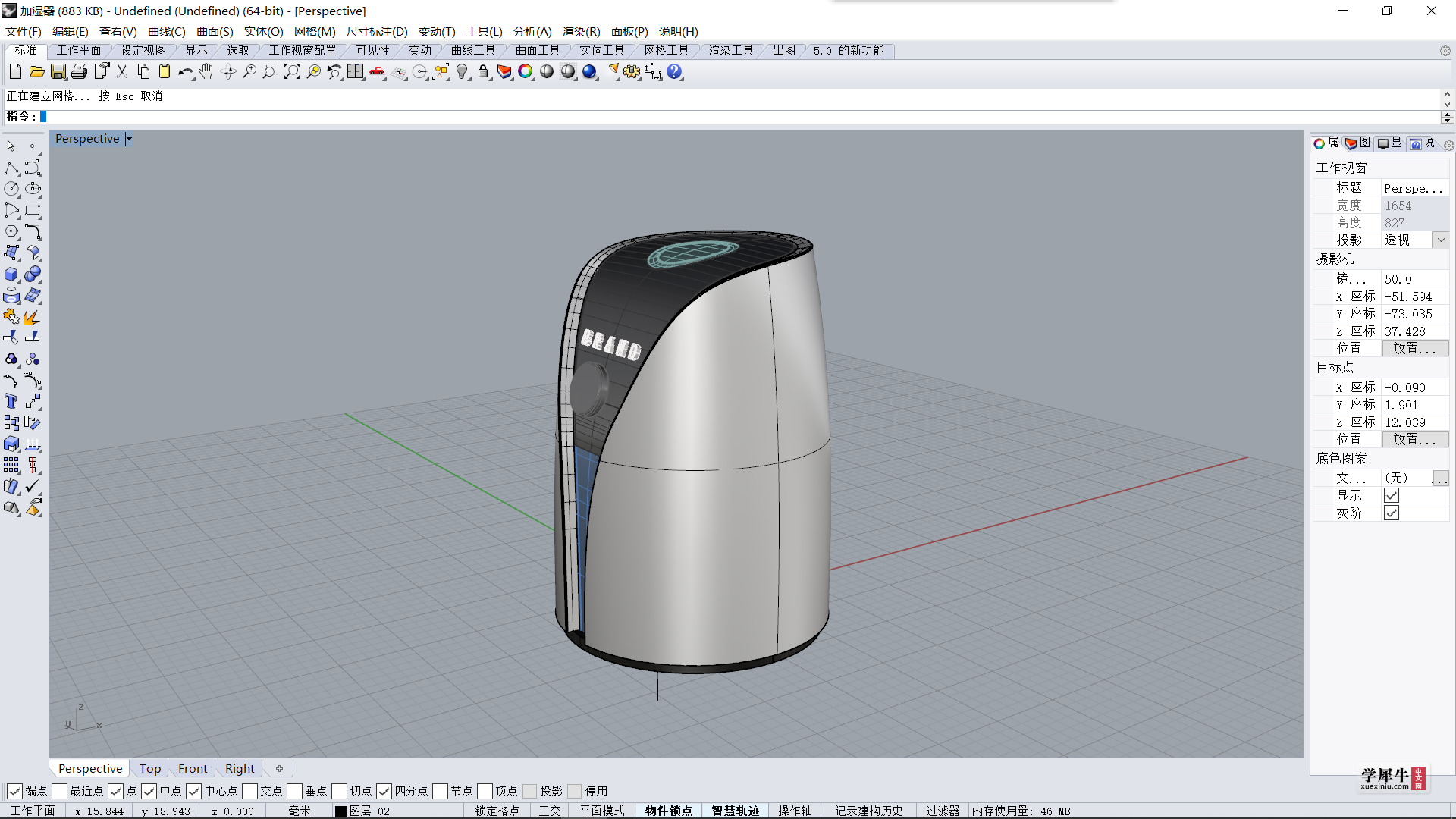Toggle 物件锁点 osnap in status bar
The image size is (1456, 819).
[668, 811]
